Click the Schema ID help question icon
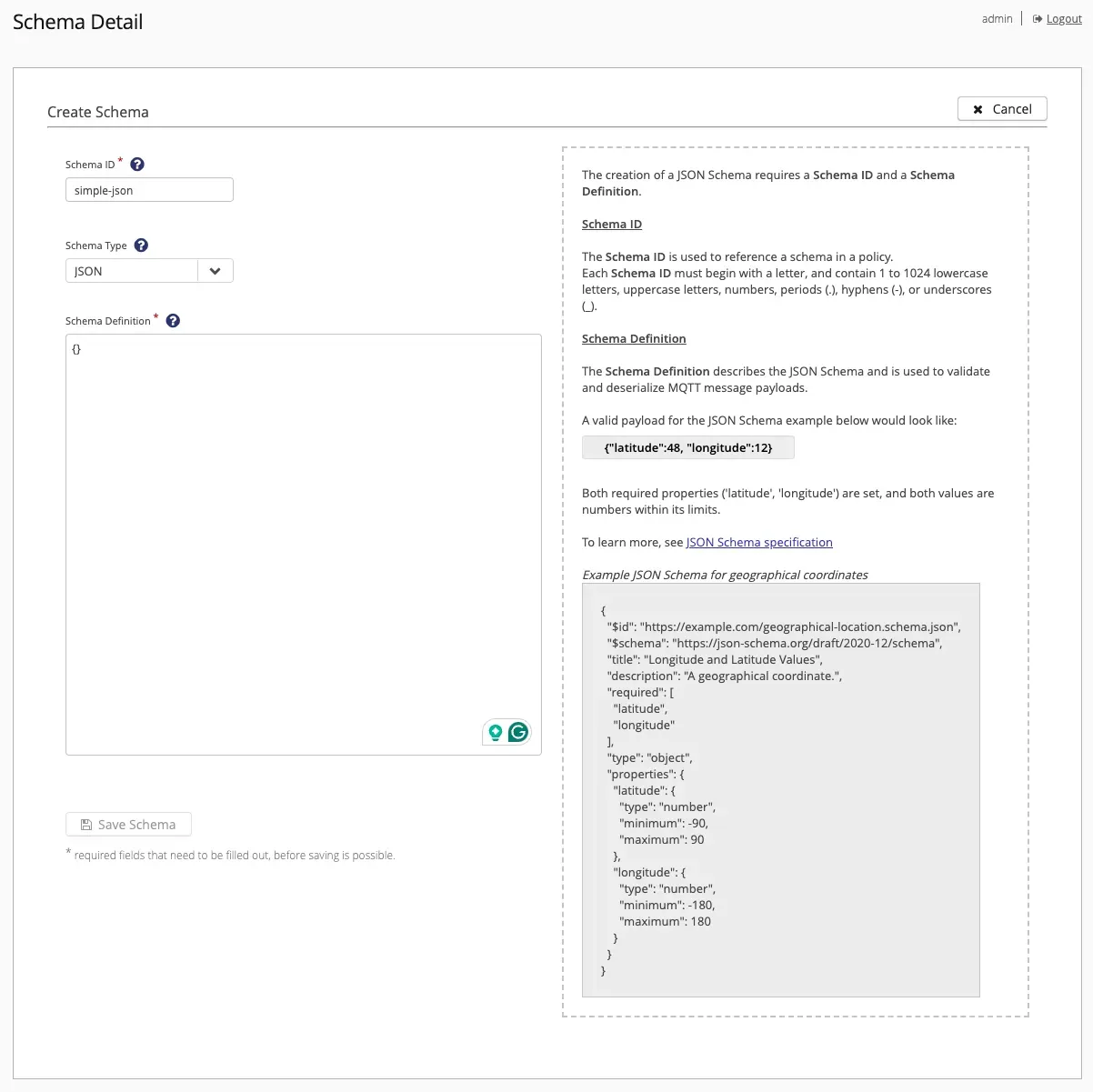Viewport: 1093px width, 1092px height. click(137, 165)
